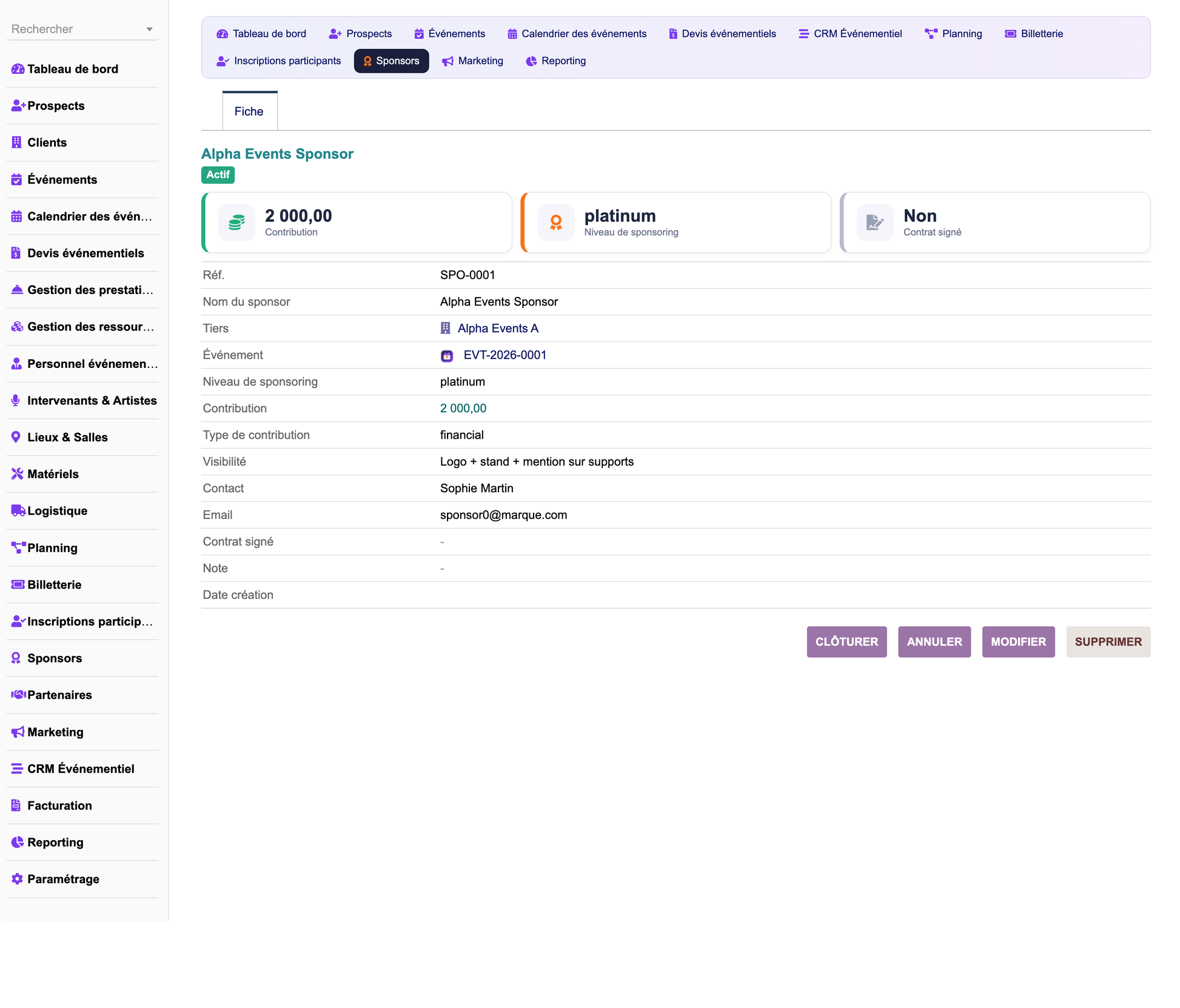The width and height of the screenshot is (1180, 1008).
Task: Click the Tableau de bord gauge icon in sidebar
Action: pyautogui.click(x=18, y=69)
